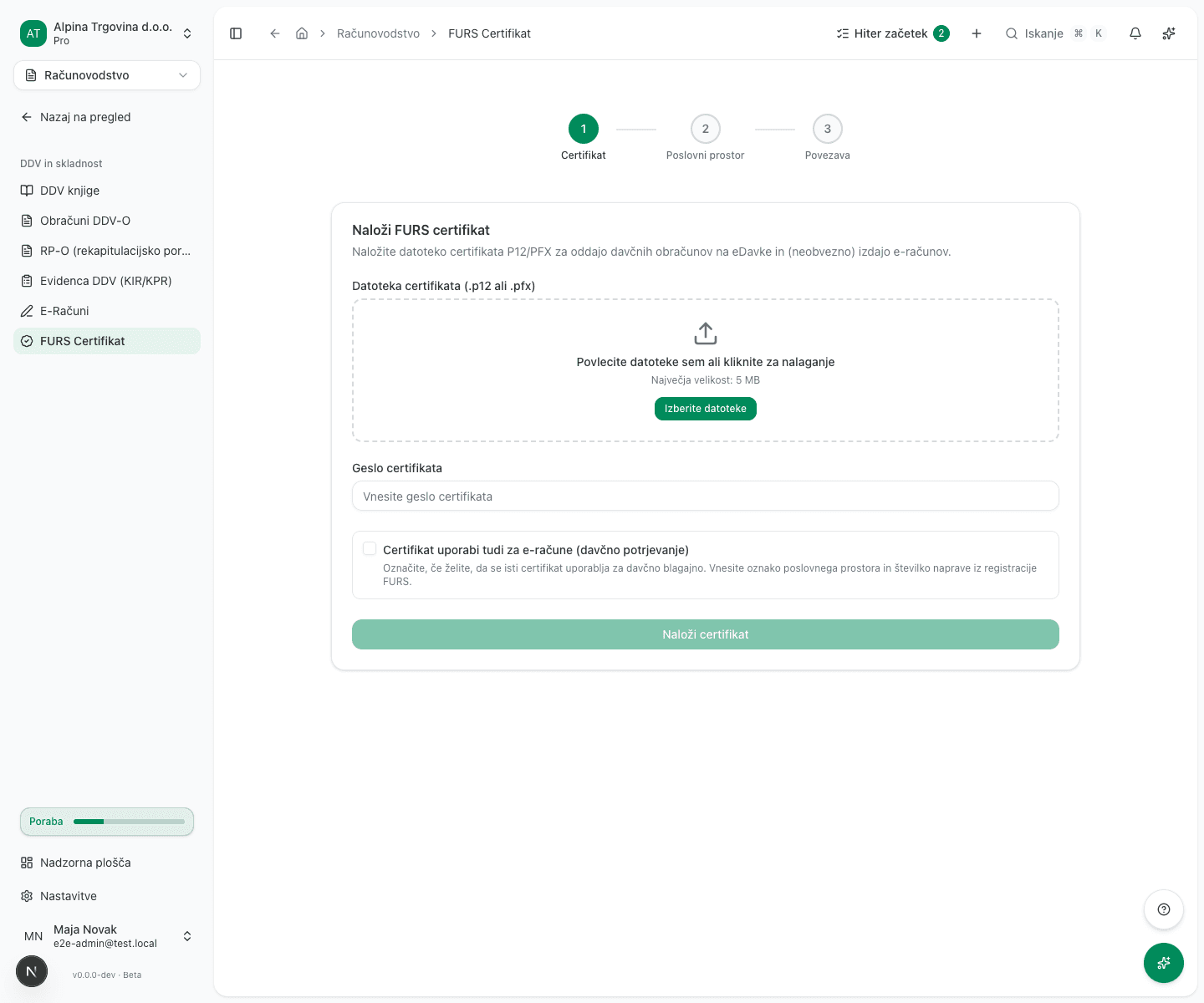The image size is (1204, 1003).
Task: Go back using the arrow icon
Action: 274,33
